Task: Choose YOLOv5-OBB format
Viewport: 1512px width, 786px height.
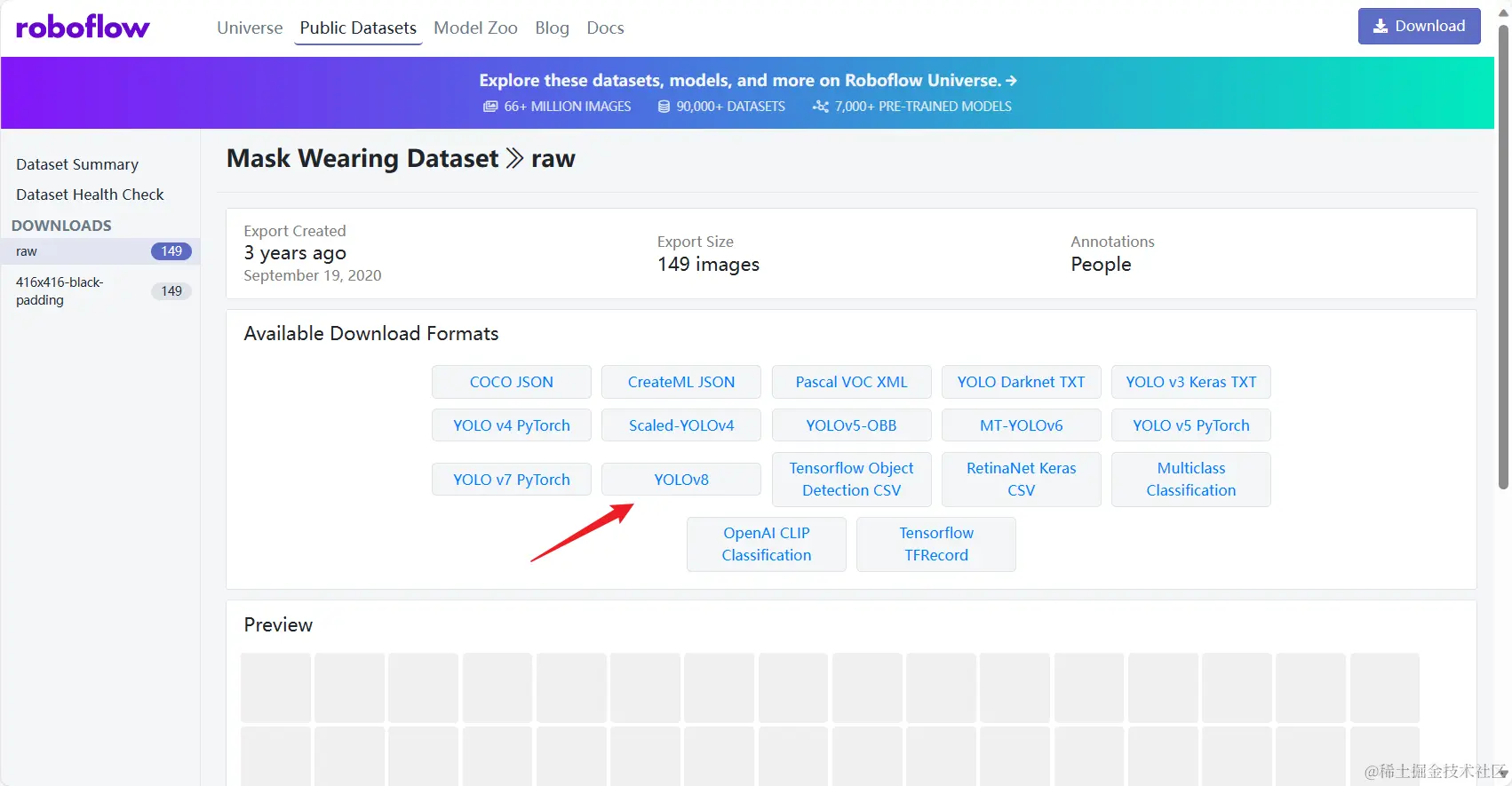Action: pyautogui.click(x=852, y=425)
